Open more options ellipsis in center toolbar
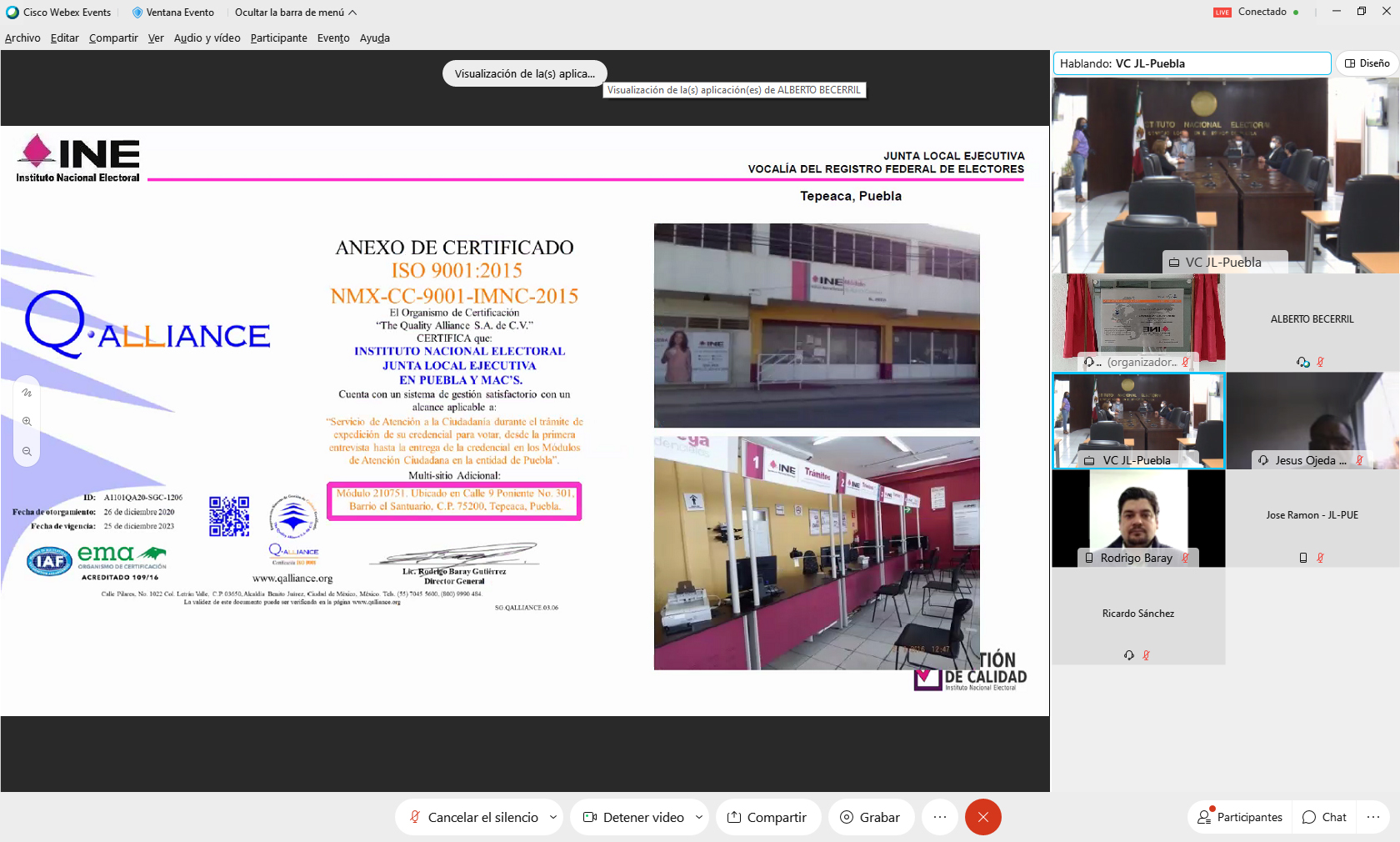This screenshot has height=842, width=1400. pyautogui.click(x=940, y=817)
